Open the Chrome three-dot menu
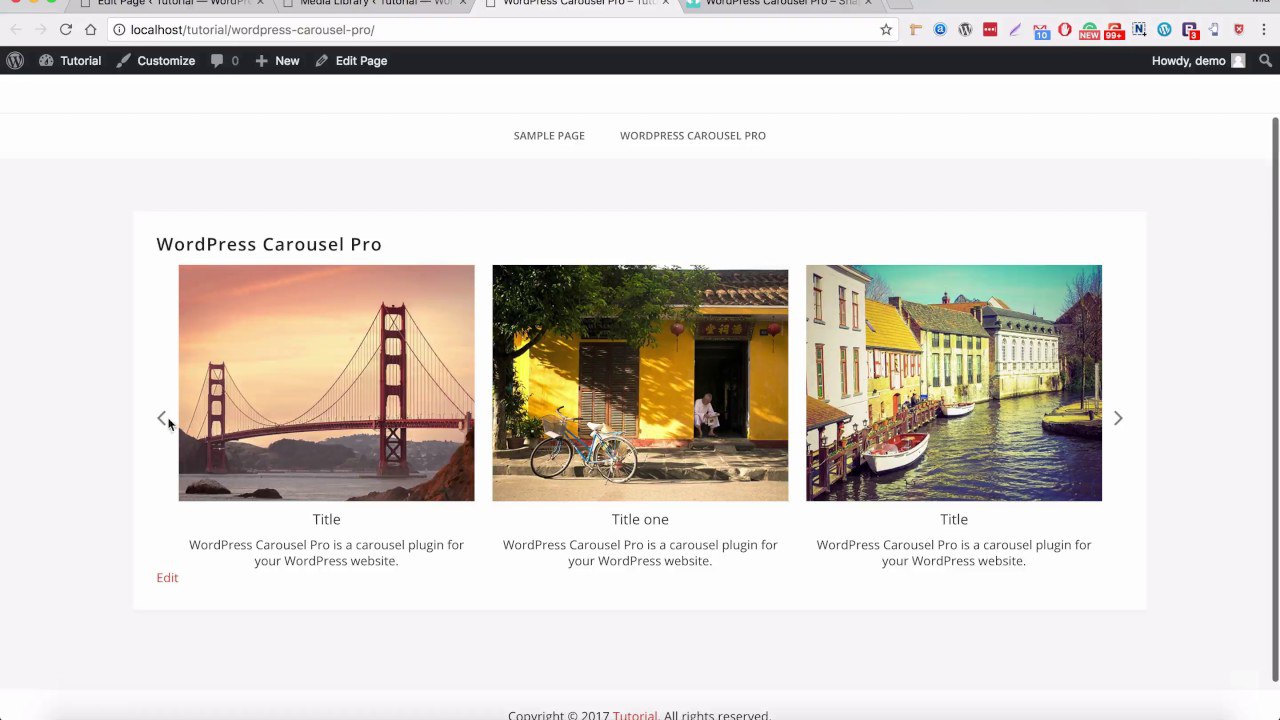1280x720 pixels. click(1265, 30)
